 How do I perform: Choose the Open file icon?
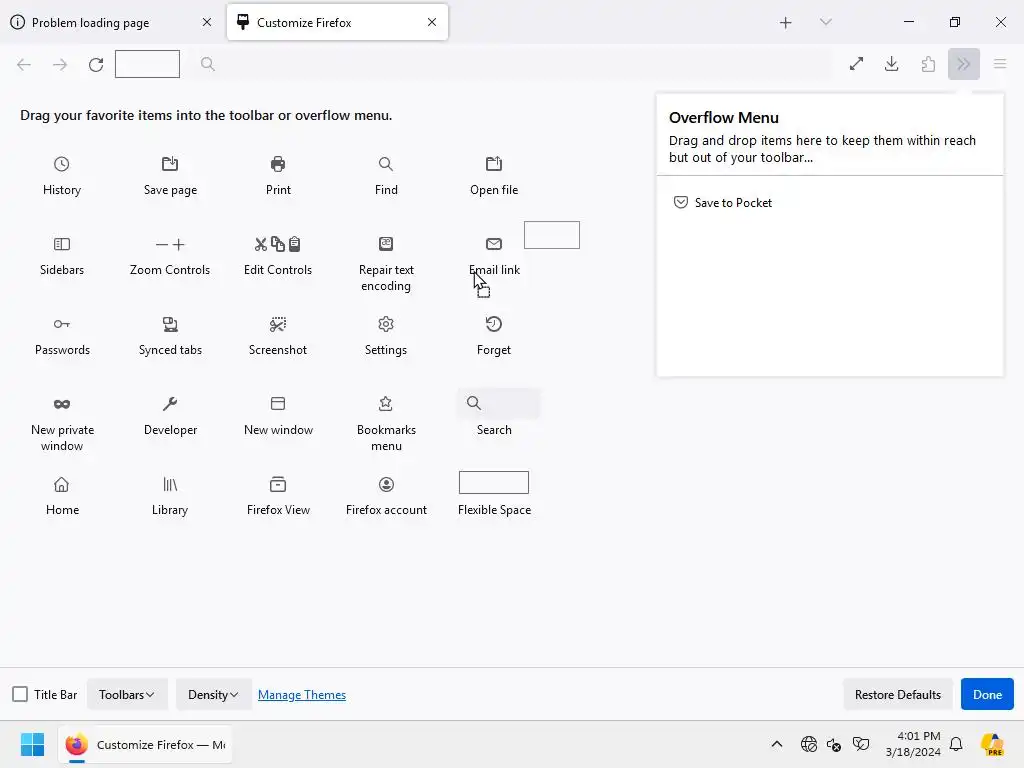(494, 164)
